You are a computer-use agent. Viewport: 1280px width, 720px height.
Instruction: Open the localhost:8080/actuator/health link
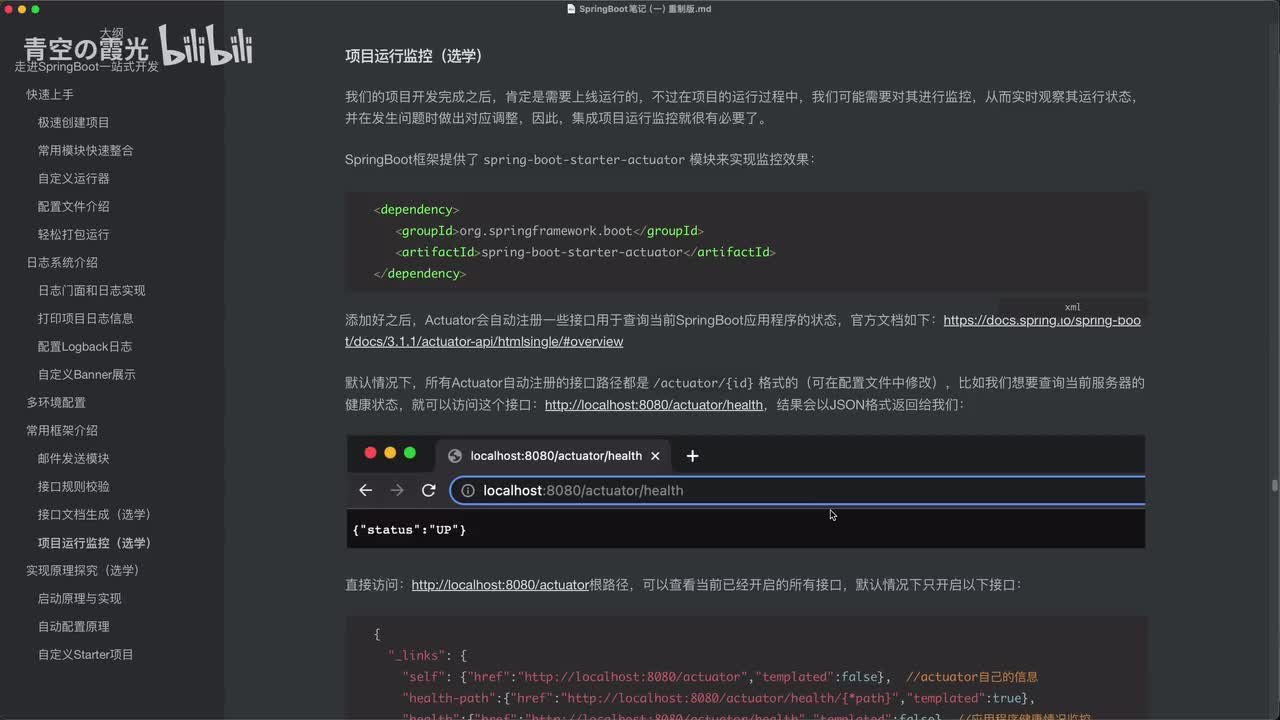pos(654,405)
